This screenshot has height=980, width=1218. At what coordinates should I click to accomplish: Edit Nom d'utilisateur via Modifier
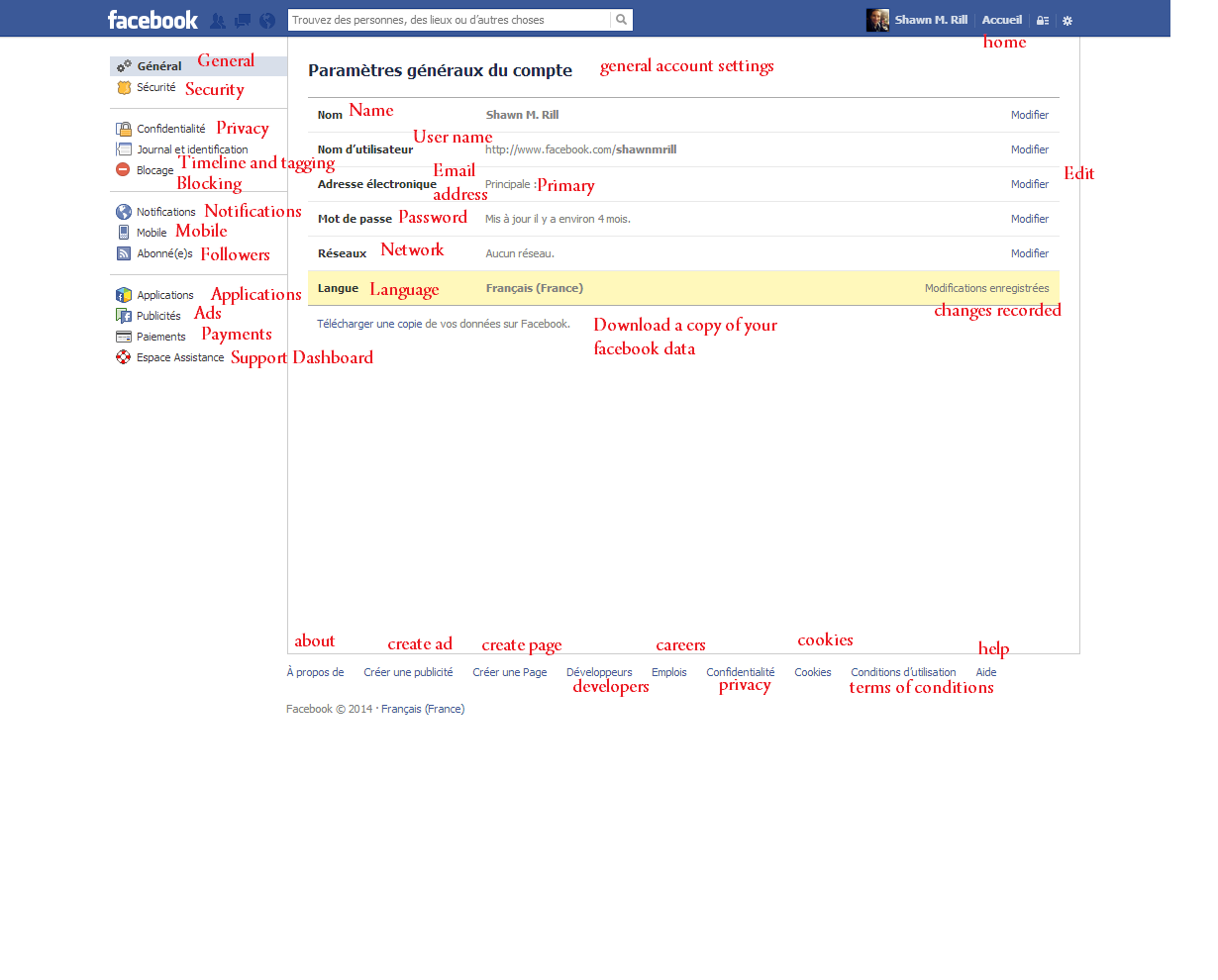(x=1030, y=149)
